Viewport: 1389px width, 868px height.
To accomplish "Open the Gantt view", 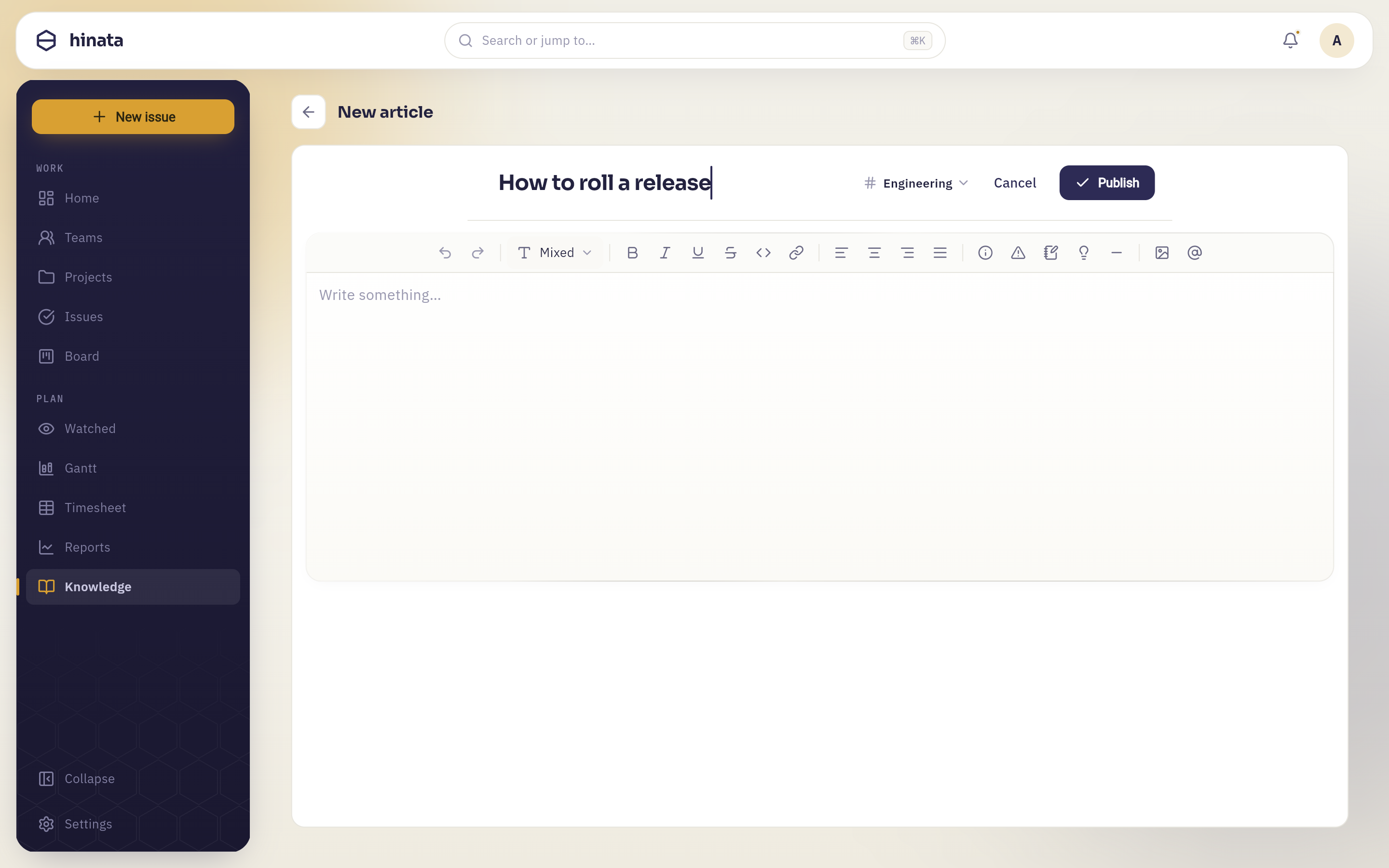I will click(133, 468).
